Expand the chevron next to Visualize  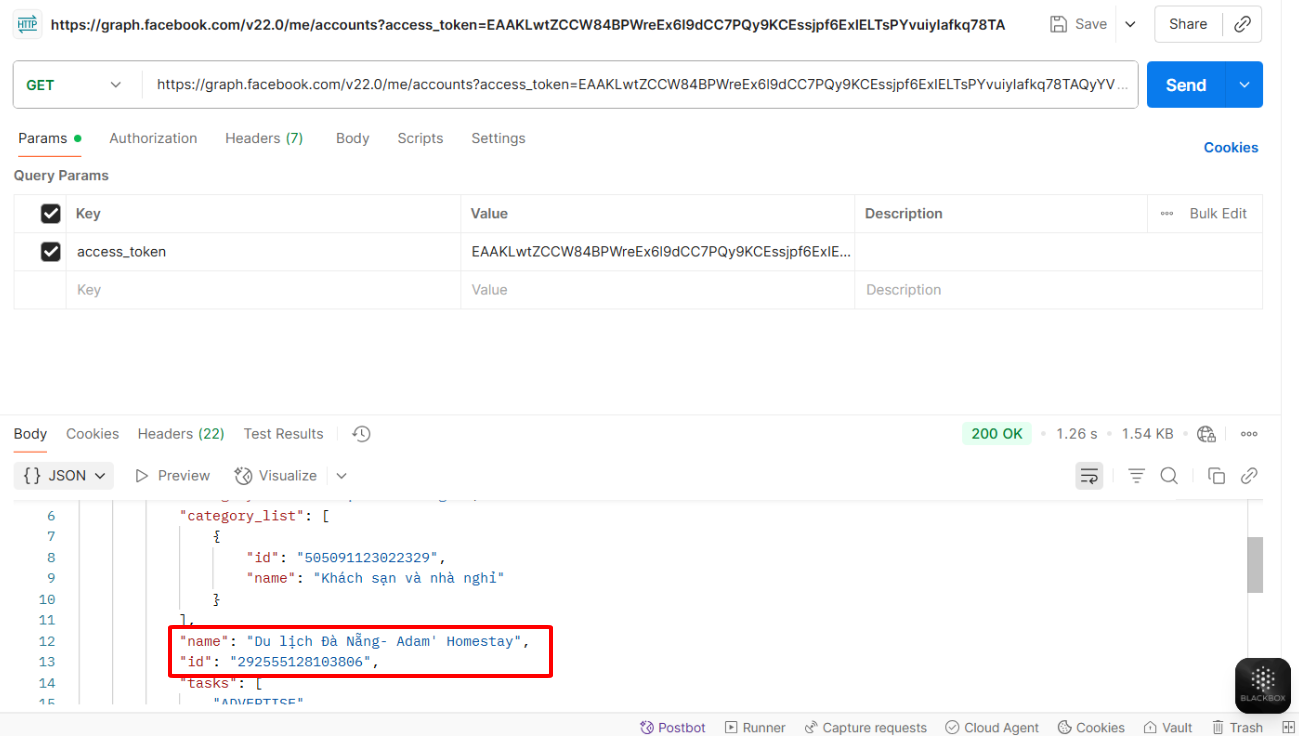341,476
